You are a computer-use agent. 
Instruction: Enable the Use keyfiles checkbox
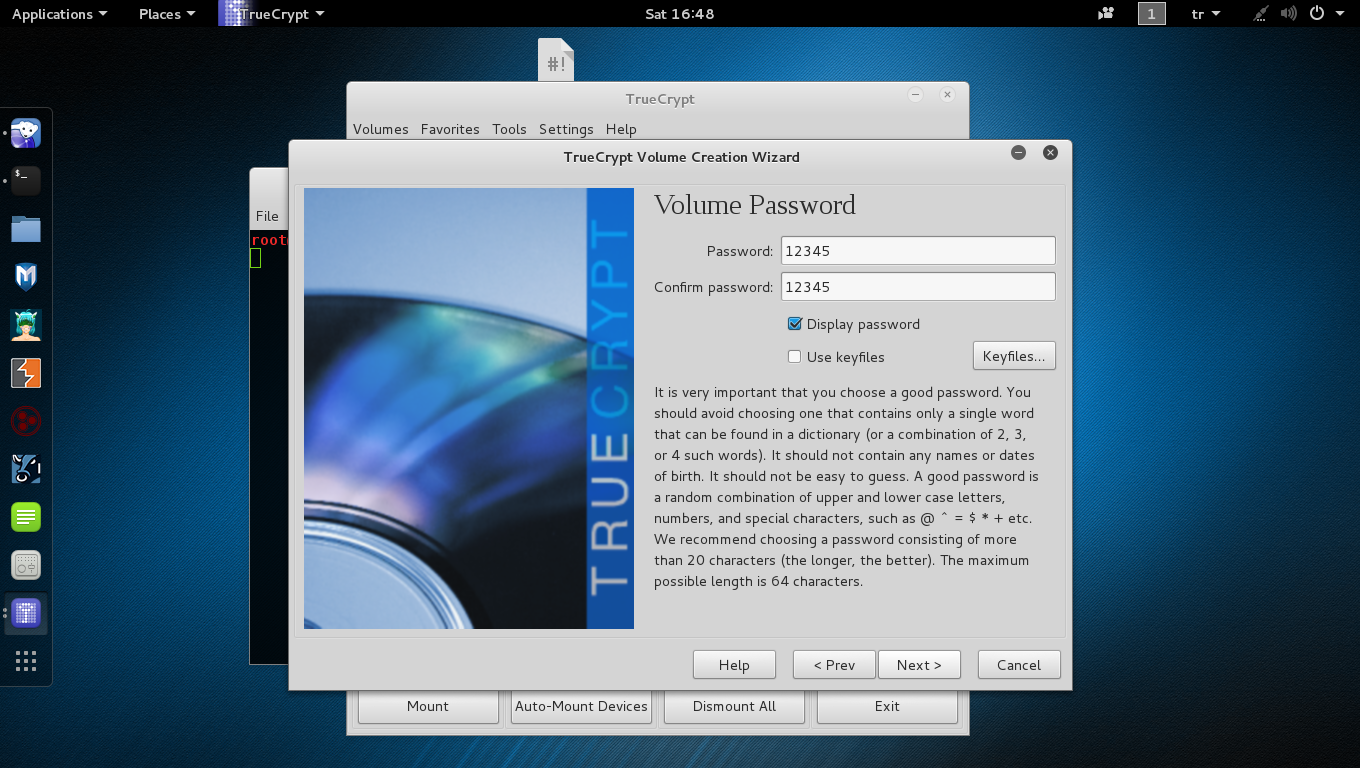795,357
